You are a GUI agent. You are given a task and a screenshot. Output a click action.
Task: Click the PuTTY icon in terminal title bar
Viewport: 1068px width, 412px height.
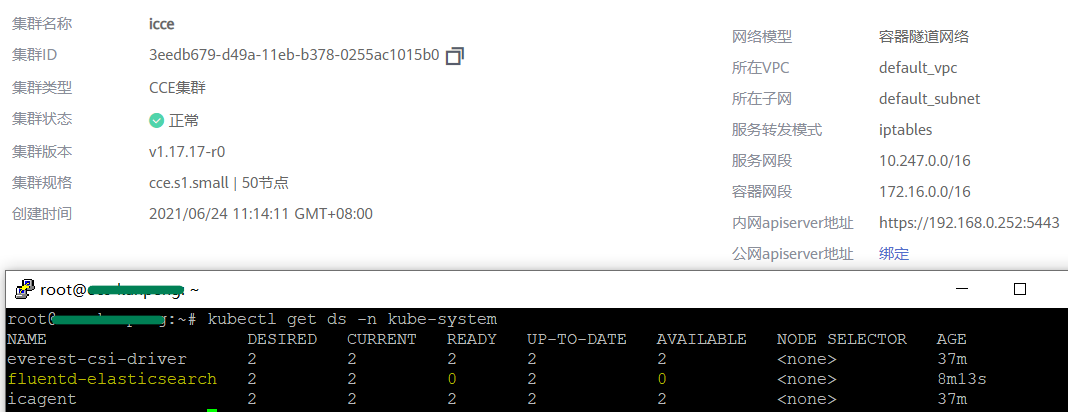[x=24, y=289]
